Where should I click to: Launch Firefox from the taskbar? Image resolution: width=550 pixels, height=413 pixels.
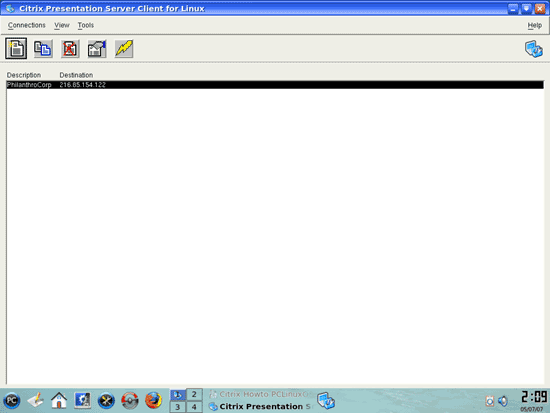click(x=154, y=400)
